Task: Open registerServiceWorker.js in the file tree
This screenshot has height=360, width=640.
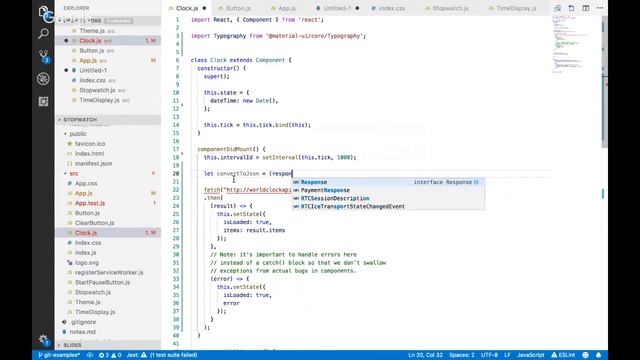Action: [x=109, y=272]
